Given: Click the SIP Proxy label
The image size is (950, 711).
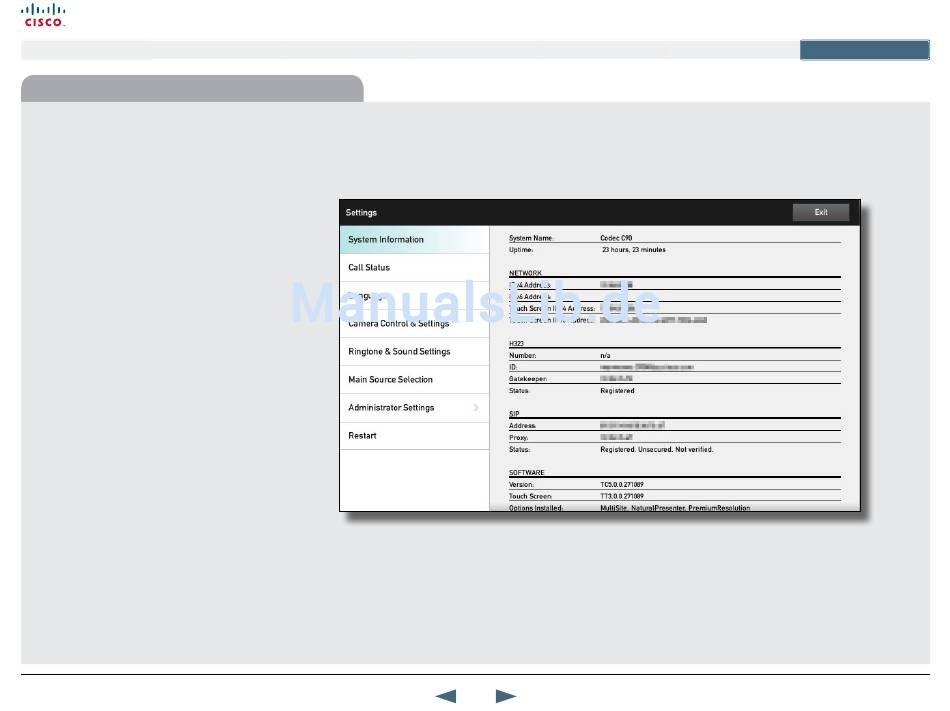Looking at the screenshot, I should pos(518,438).
